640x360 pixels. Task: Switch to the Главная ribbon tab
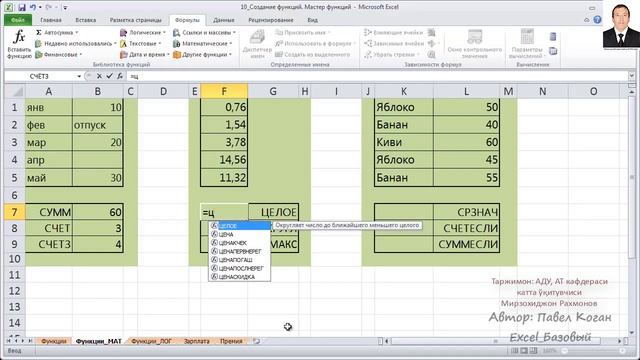tap(51, 20)
